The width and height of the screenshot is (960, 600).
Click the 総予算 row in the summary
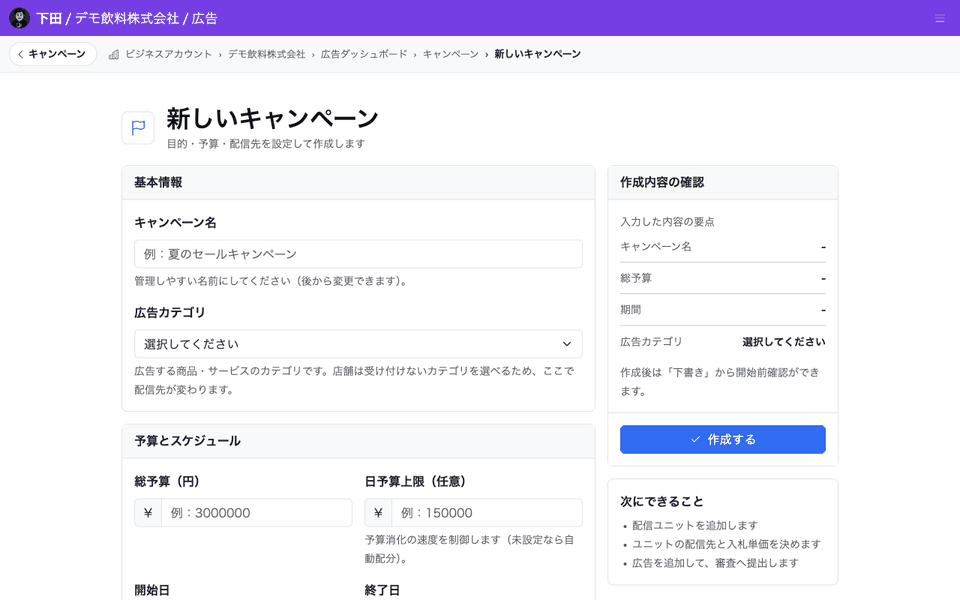click(x=722, y=279)
